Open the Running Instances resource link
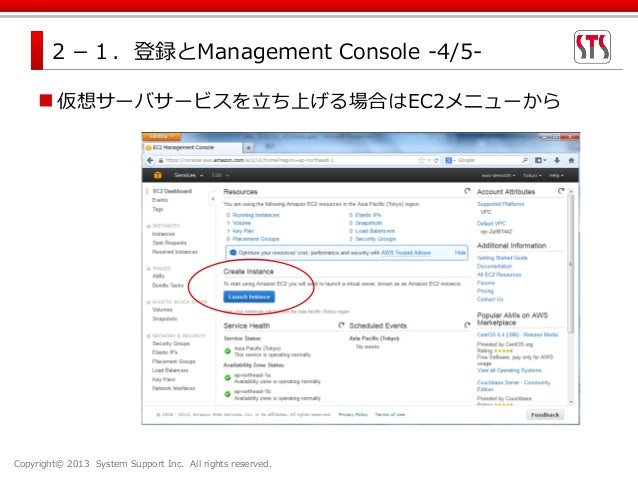Viewport: 638px width, 479px height. [256, 215]
